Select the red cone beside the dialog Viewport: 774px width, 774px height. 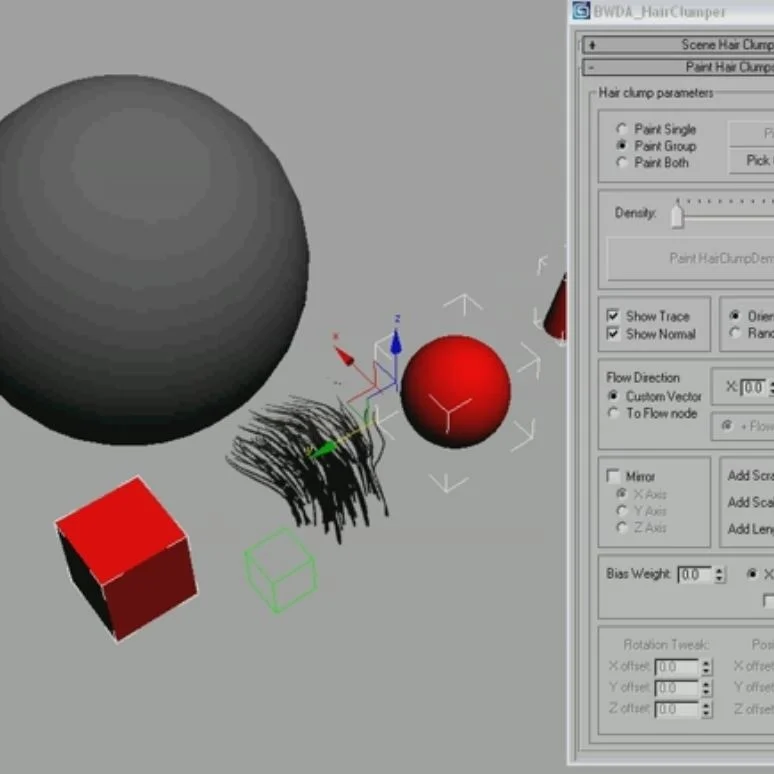[556, 310]
